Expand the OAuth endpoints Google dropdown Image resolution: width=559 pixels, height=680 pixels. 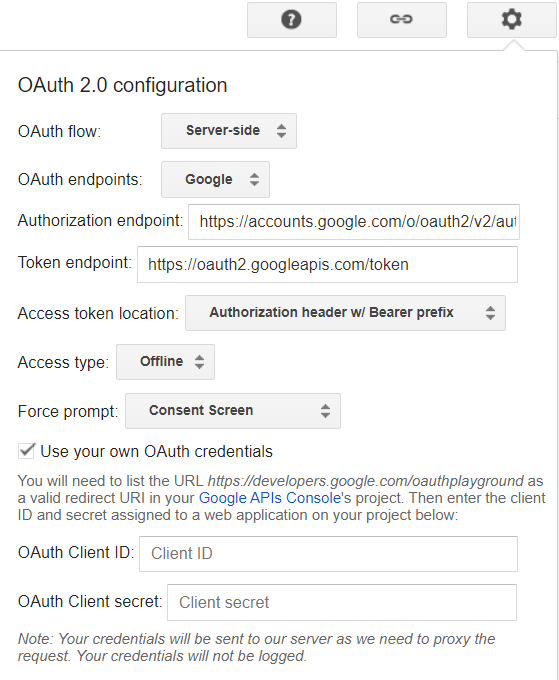pyautogui.click(x=215, y=180)
